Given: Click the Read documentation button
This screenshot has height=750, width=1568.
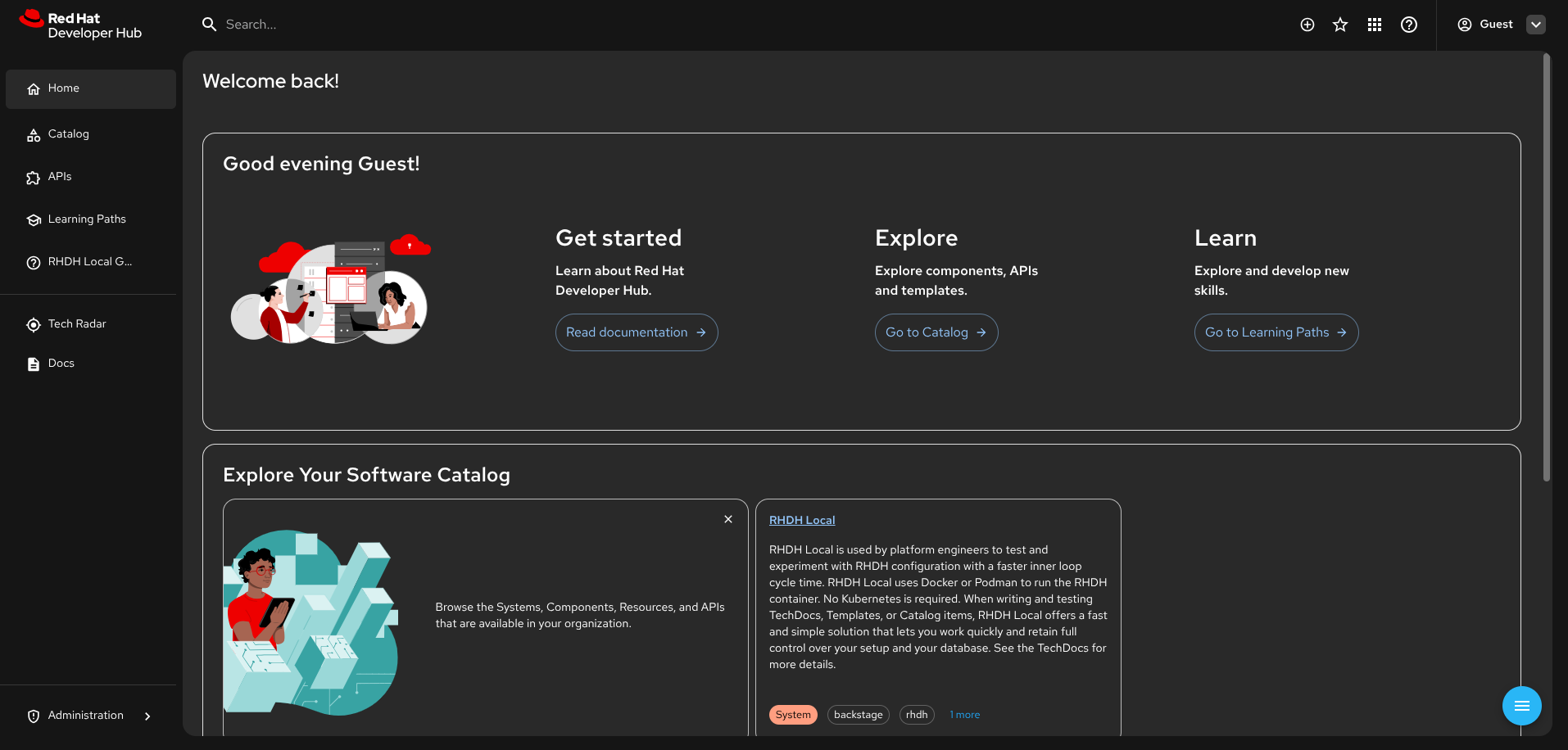Looking at the screenshot, I should click(x=637, y=332).
